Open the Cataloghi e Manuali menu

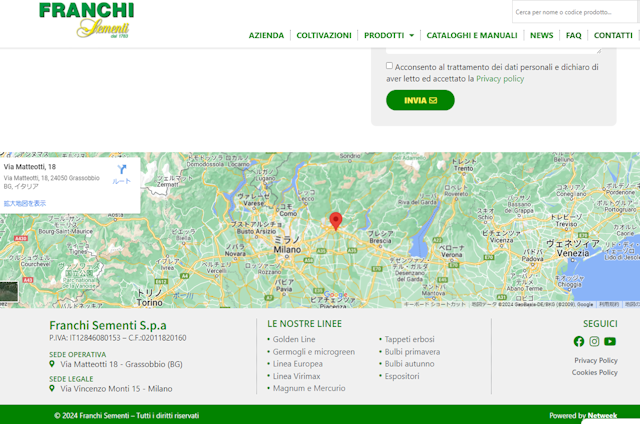472,36
